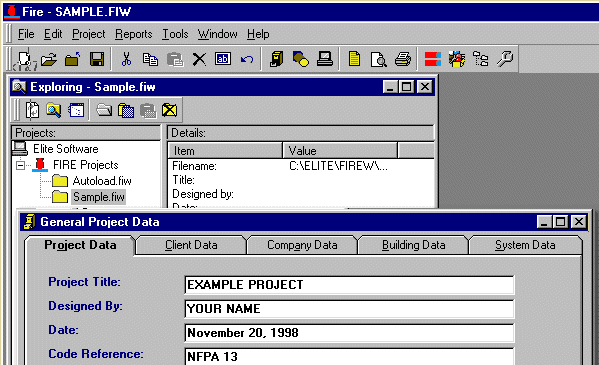Screen dimensions: 599x365
Task: Open the Reports menu
Action: point(134,34)
